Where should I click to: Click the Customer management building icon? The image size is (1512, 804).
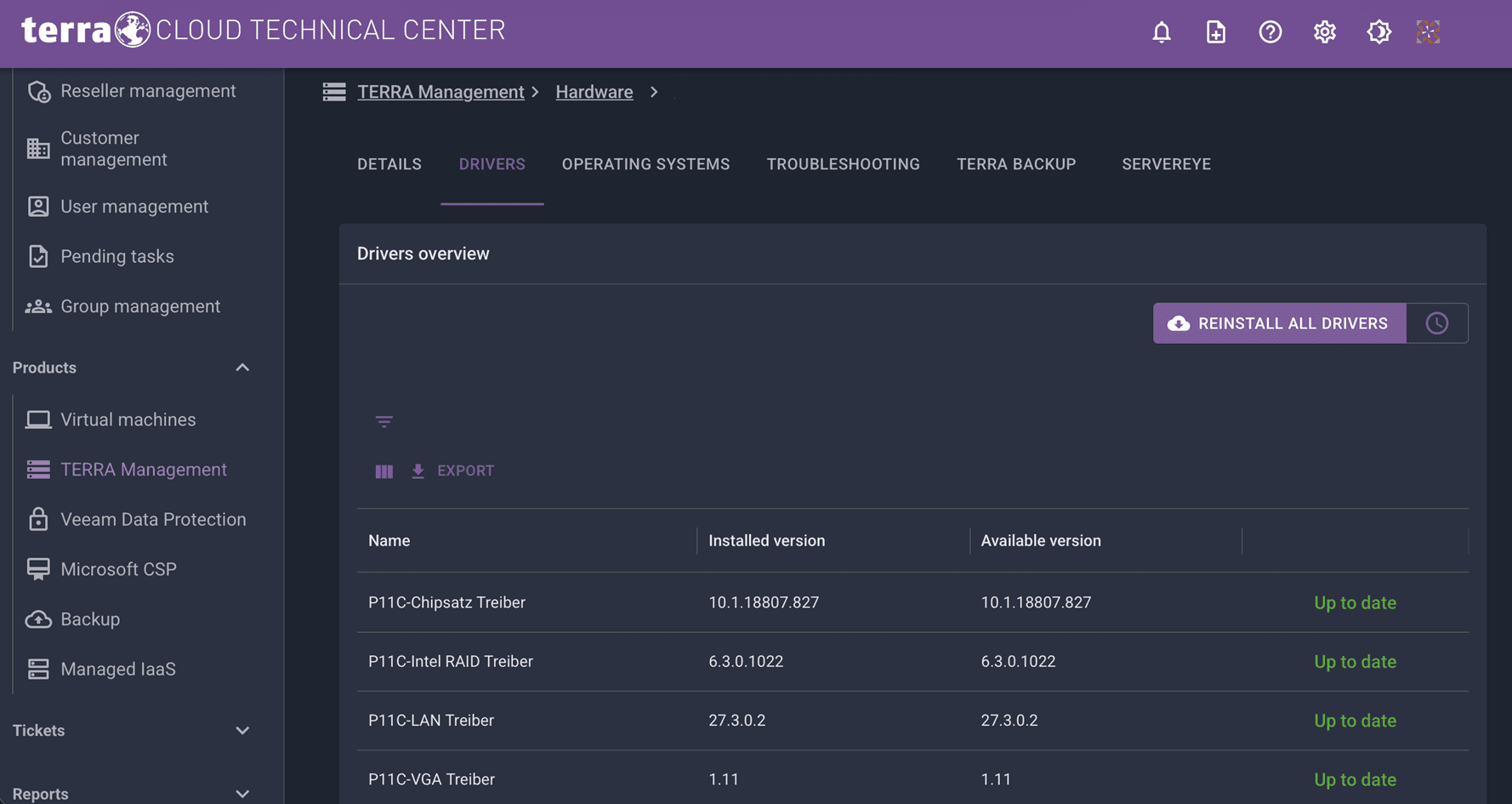(38, 149)
